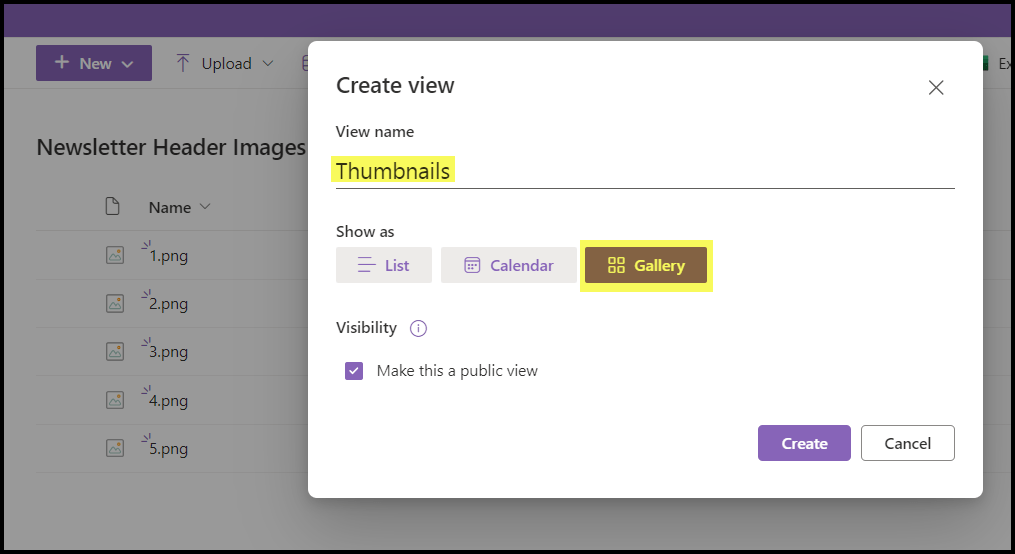Close the Create view dialog with X

(x=936, y=88)
